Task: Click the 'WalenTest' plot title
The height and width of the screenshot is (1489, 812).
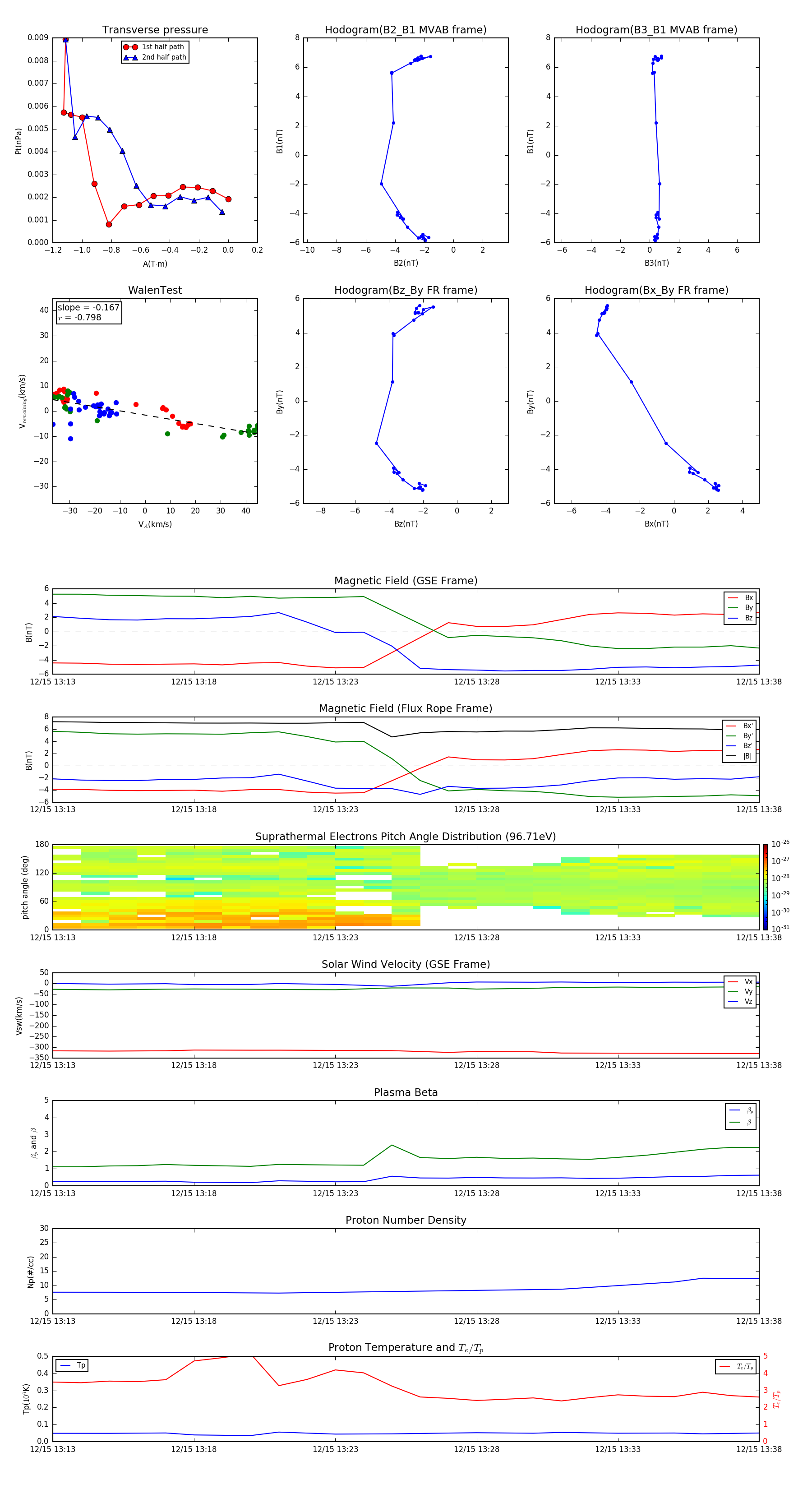Action: pyautogui.click(x=155, y=290)
